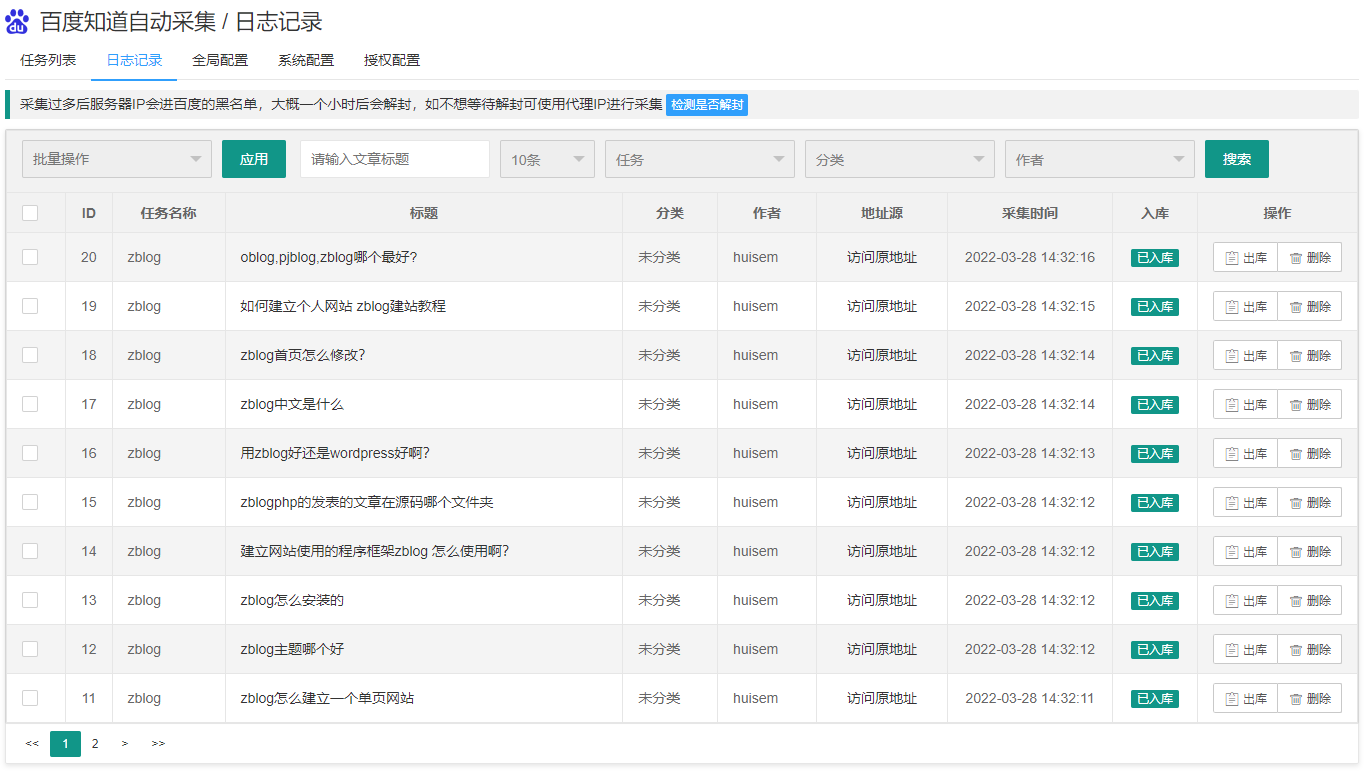Click 删除 trash button in row ID 16
This screenshot has width=1365, height=773.
[1310, 453]
